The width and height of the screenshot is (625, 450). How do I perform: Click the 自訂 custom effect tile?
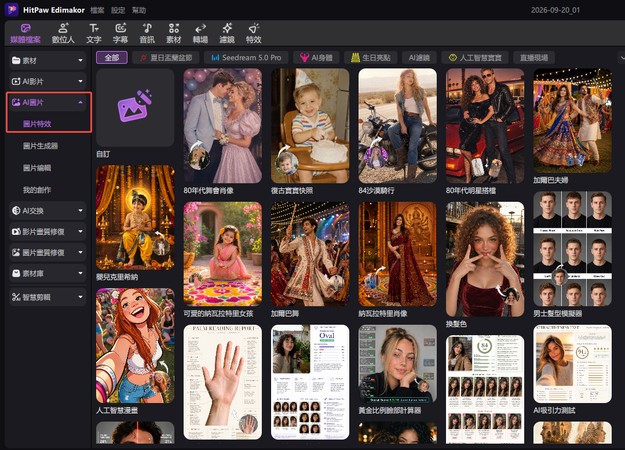coord(135,108)
